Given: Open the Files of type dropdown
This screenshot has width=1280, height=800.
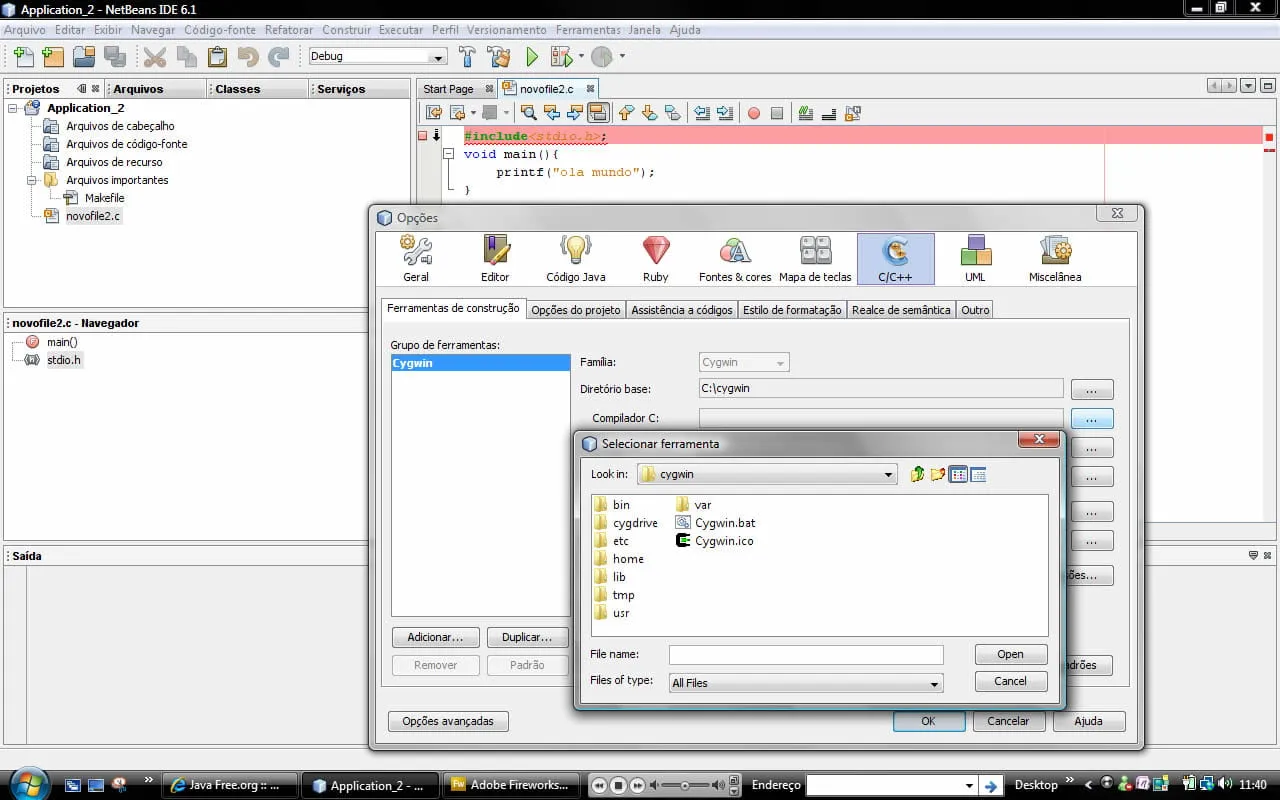Looking at the screenshot, I should 806,683.
